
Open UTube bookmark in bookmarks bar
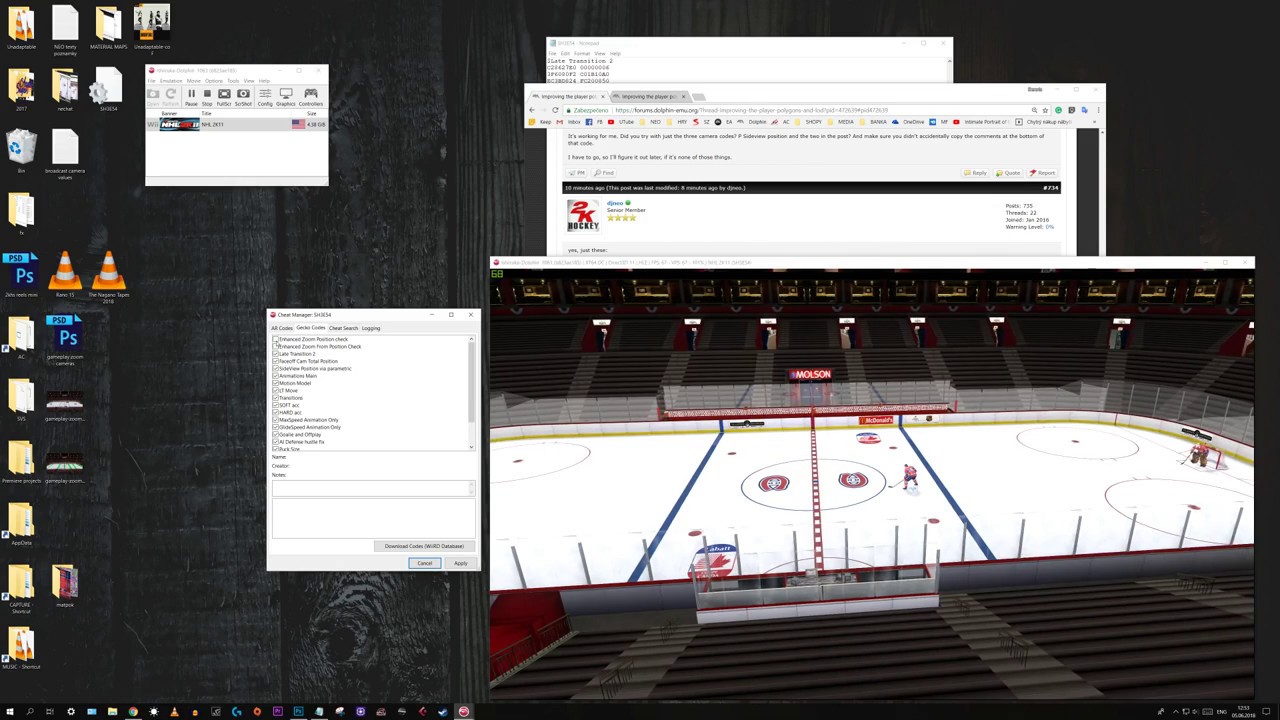coord(622,122)
